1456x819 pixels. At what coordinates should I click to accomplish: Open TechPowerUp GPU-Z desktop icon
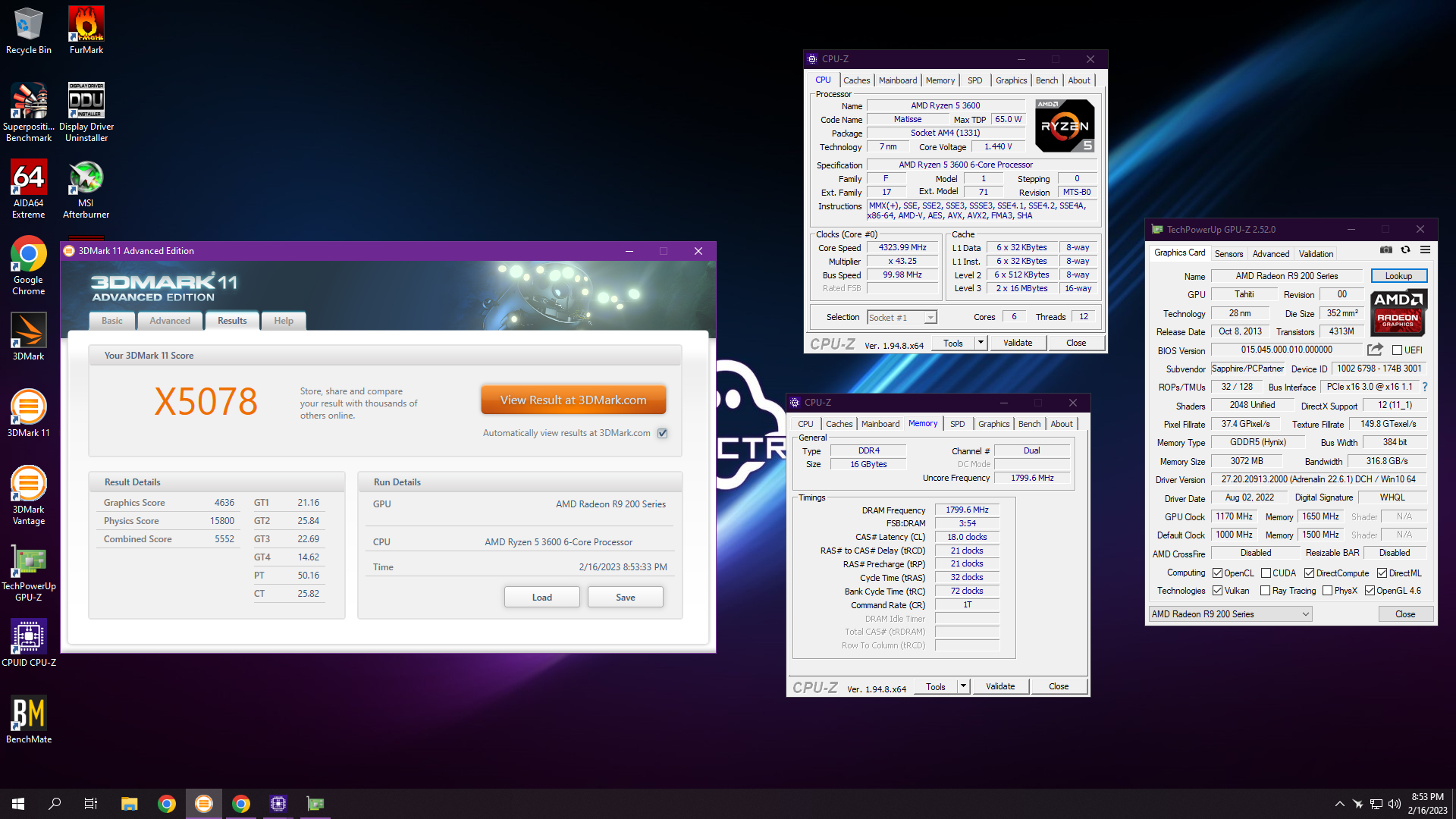(x=29, y=572)
